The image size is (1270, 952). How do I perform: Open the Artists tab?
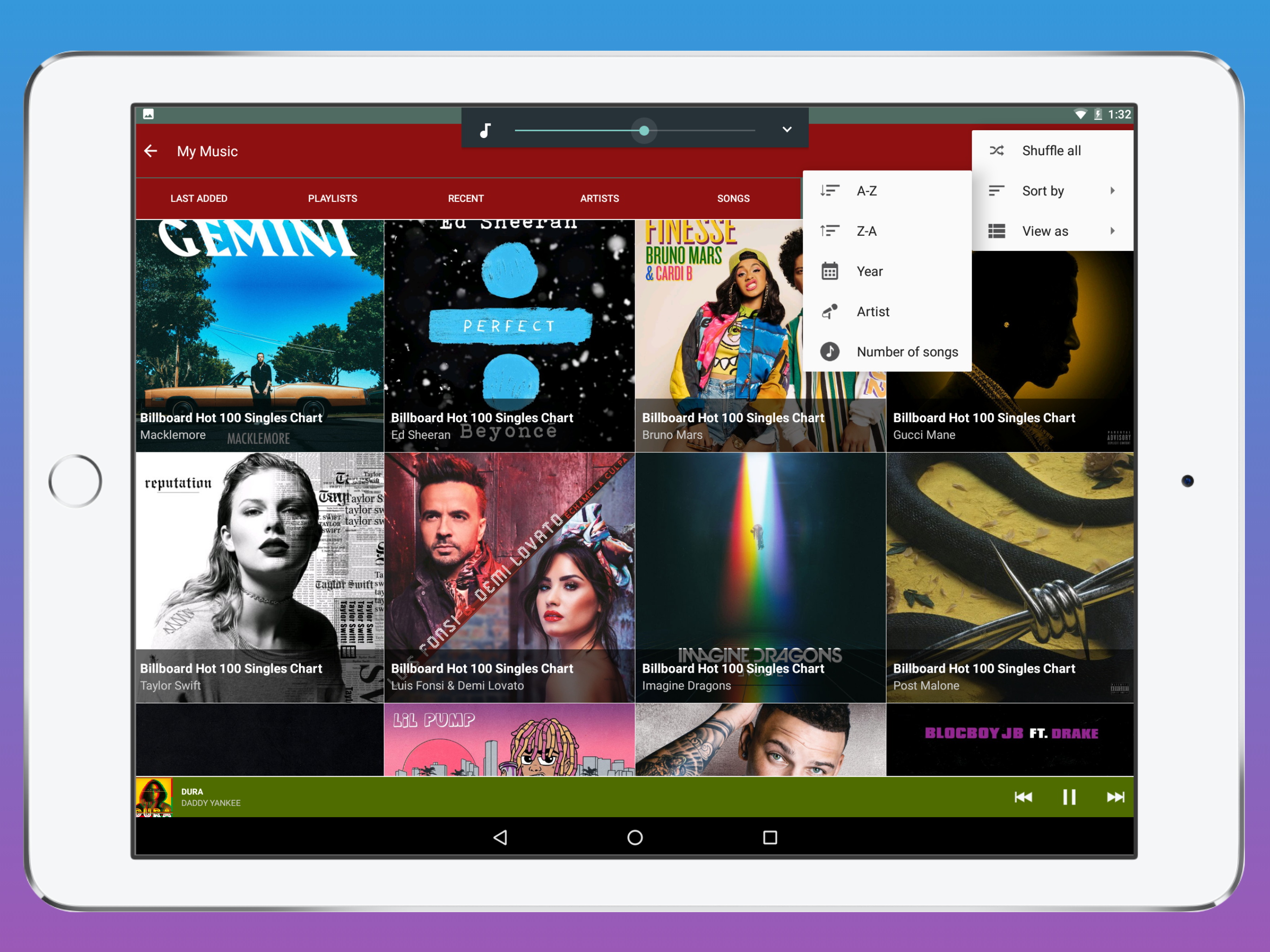(599, 198)
